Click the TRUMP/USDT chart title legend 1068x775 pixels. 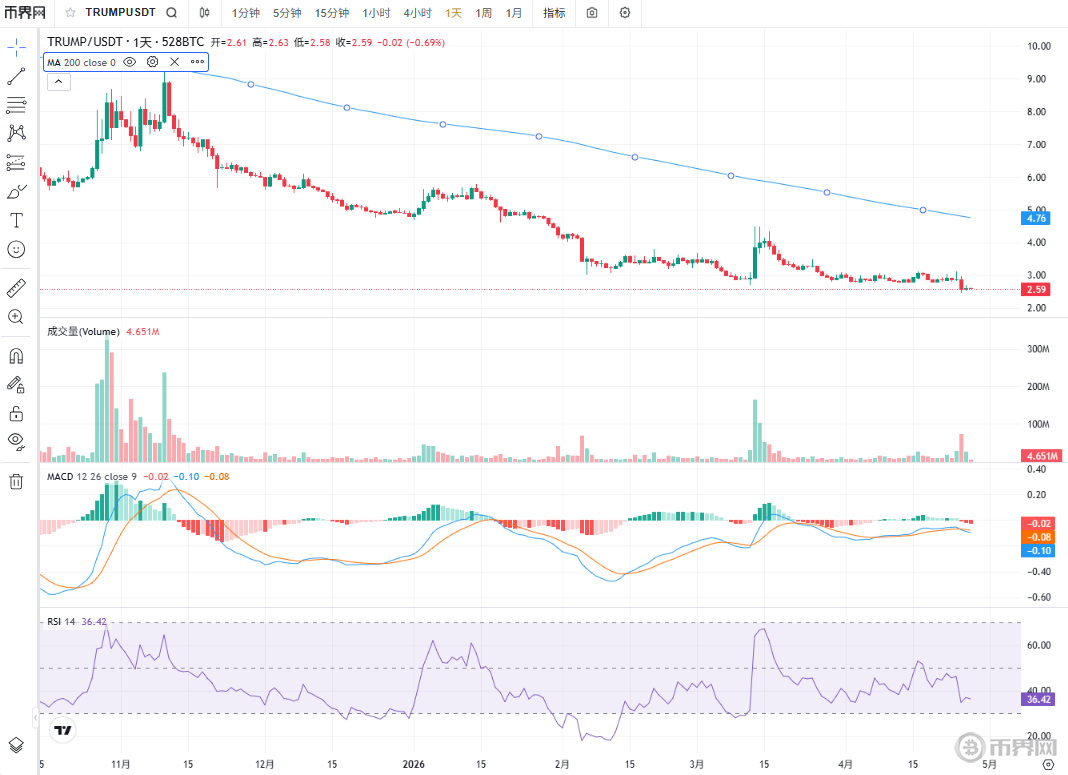(x=125, y=42)
